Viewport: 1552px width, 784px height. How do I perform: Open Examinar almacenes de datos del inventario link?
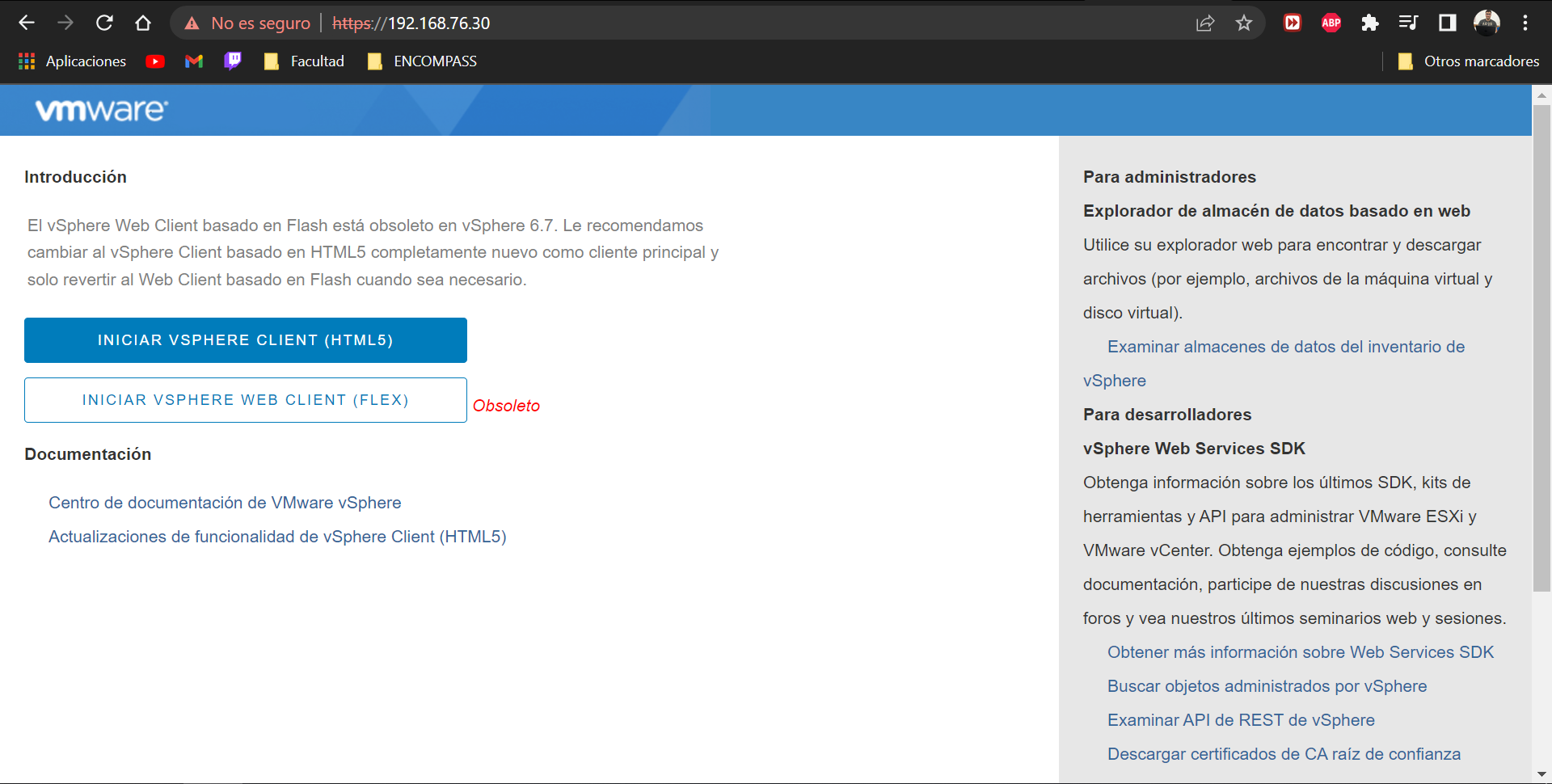tap(1286, 347)
